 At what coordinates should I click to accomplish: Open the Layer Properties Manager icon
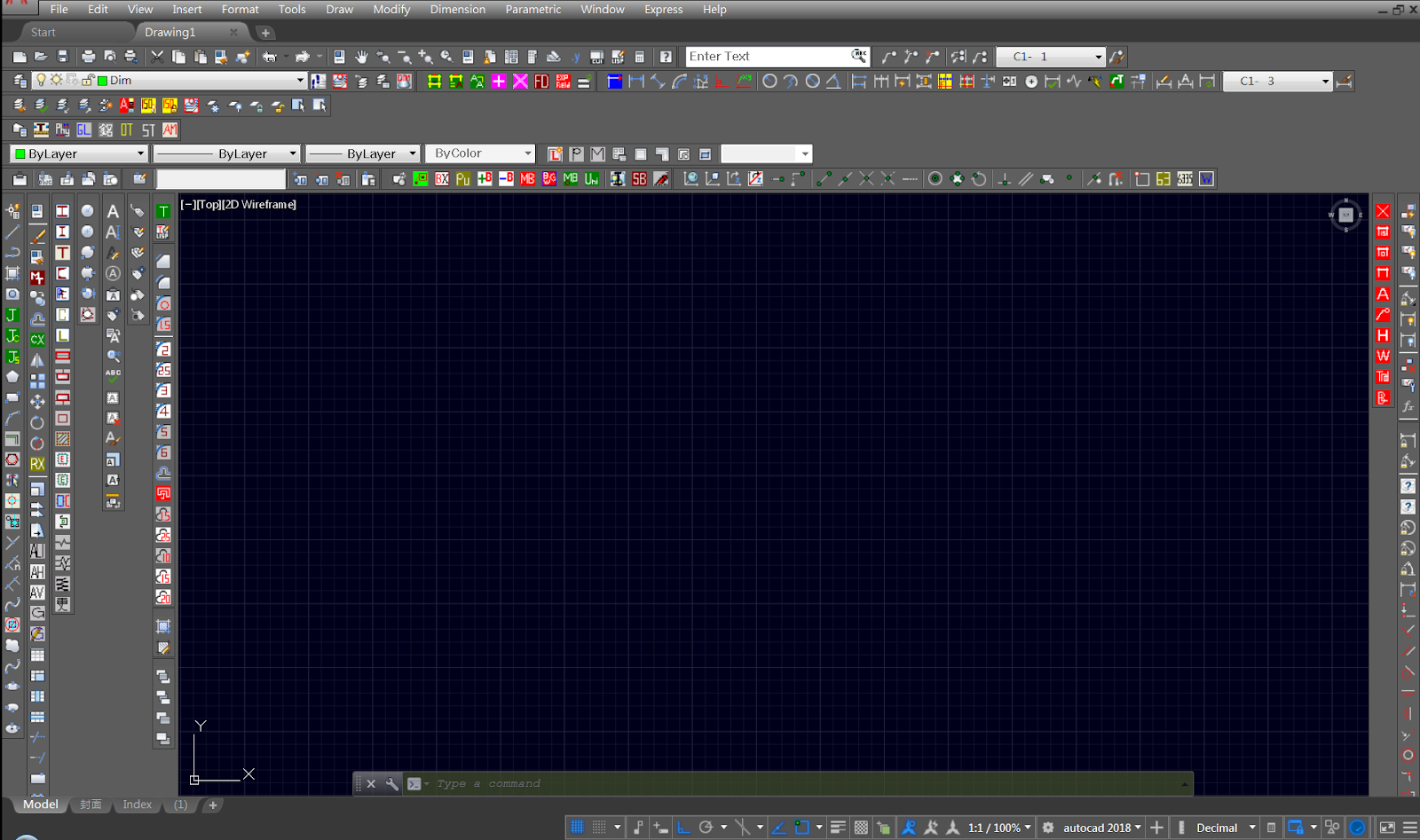coord(20,81)
